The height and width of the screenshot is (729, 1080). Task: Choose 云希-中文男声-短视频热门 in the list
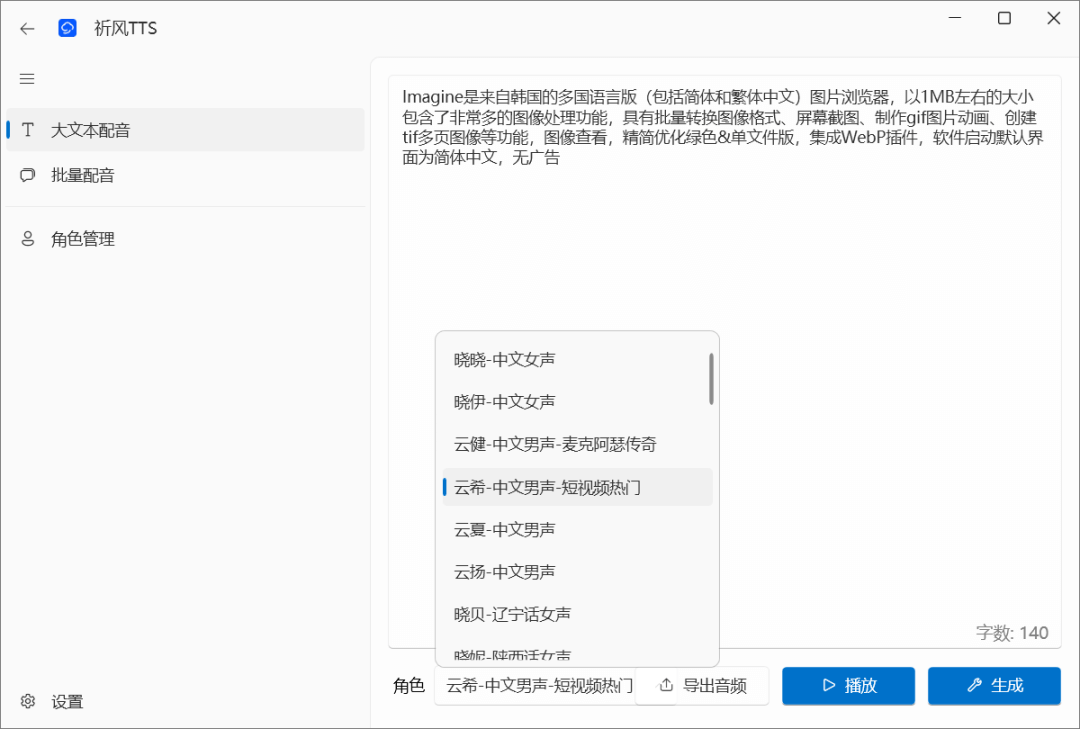[x=577, y=487]
